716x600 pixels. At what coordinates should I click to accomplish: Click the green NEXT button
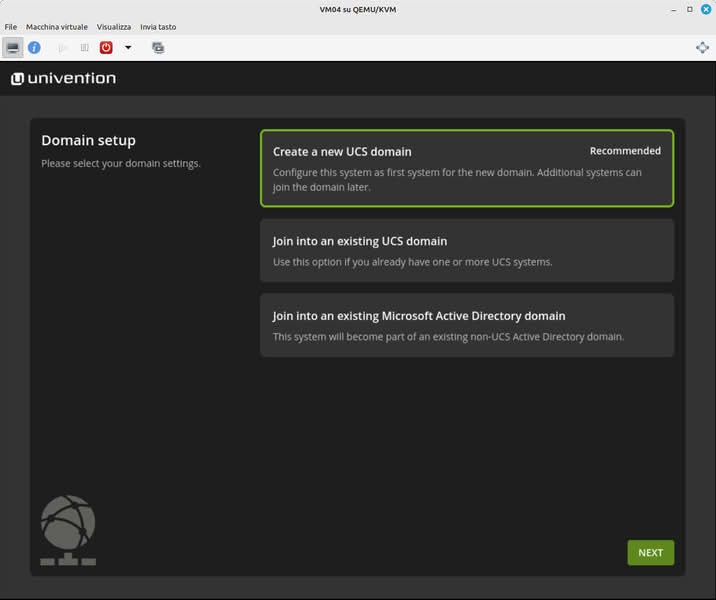[x=651, y=553]
